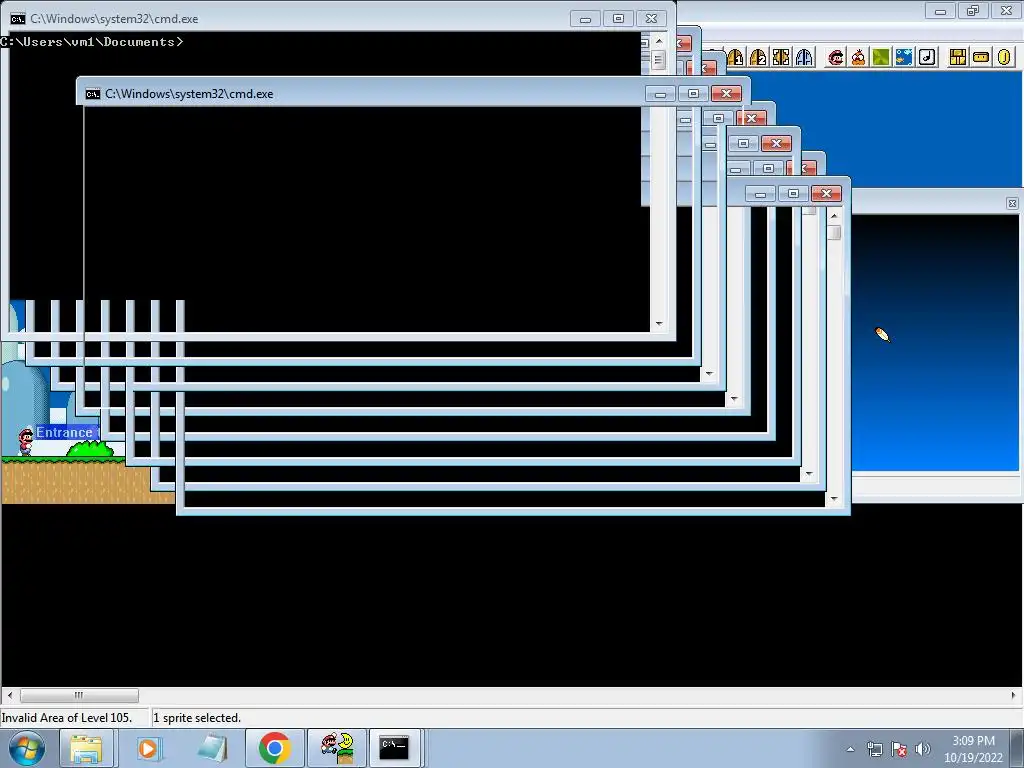Open Action Center flag tray icon
The height and width of the screenshot is (768, 1024).
[x=899, y=749]
